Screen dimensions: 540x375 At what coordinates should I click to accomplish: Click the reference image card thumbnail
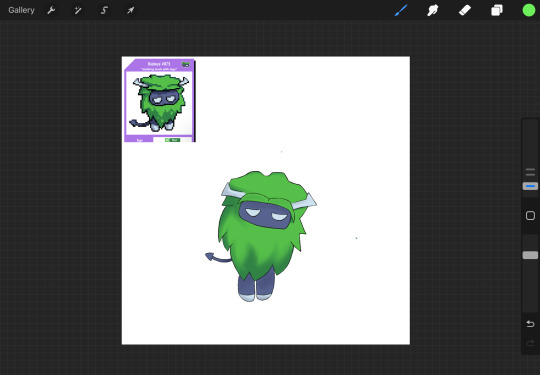(x=160, y=100)
